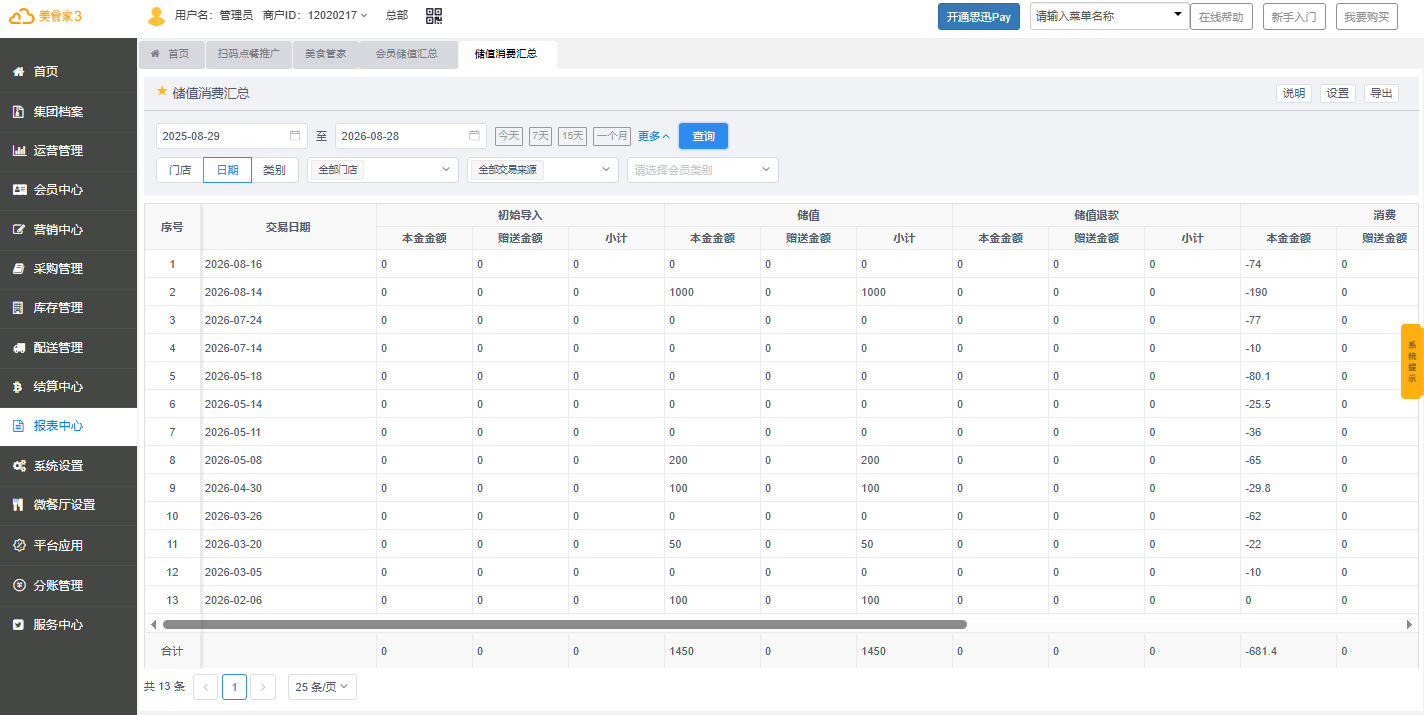Expand the 全部门店 store dropdown
This screenshot has width=1424, height=715.
(383, 170)
